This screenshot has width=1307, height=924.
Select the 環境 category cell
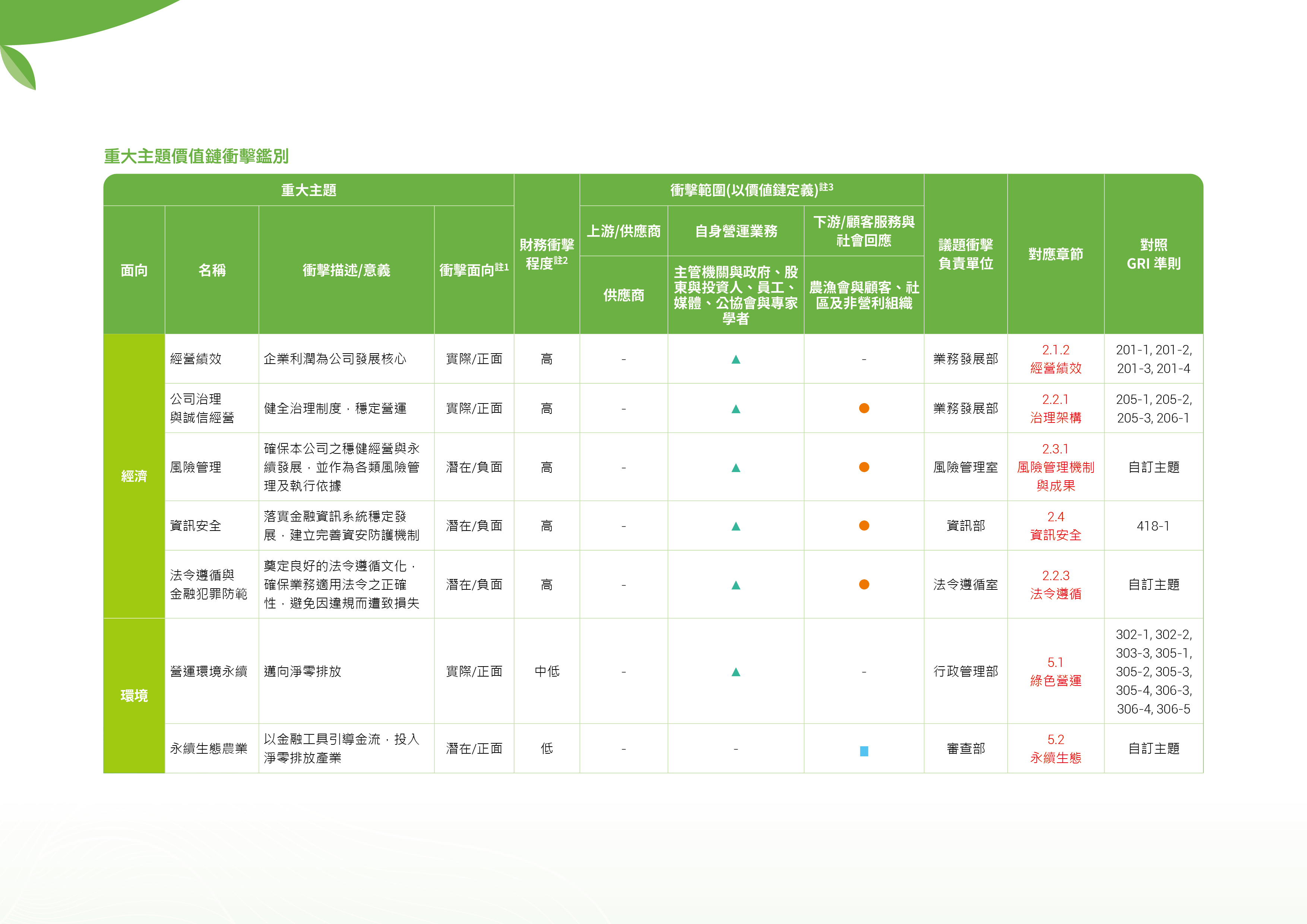[x=135, y=696]
